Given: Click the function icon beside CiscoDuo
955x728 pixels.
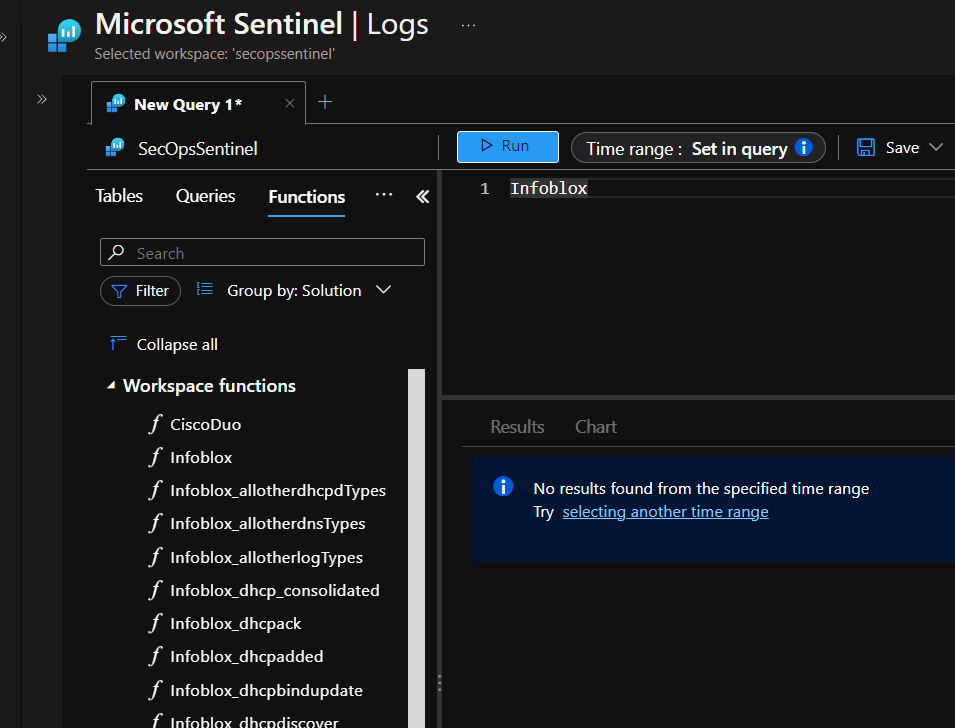Looking at the screenshot, I should pyautogui.click(x=155, y=423).
